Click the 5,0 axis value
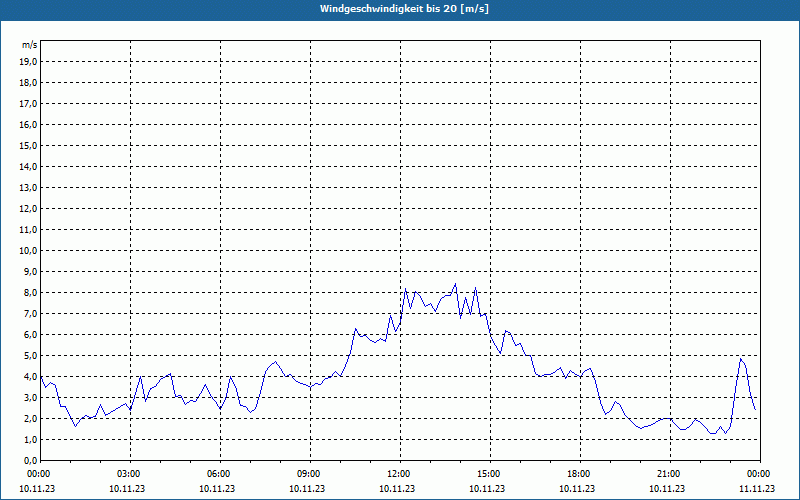Viewport: 800px width, 500px height. tap(30, 356)
